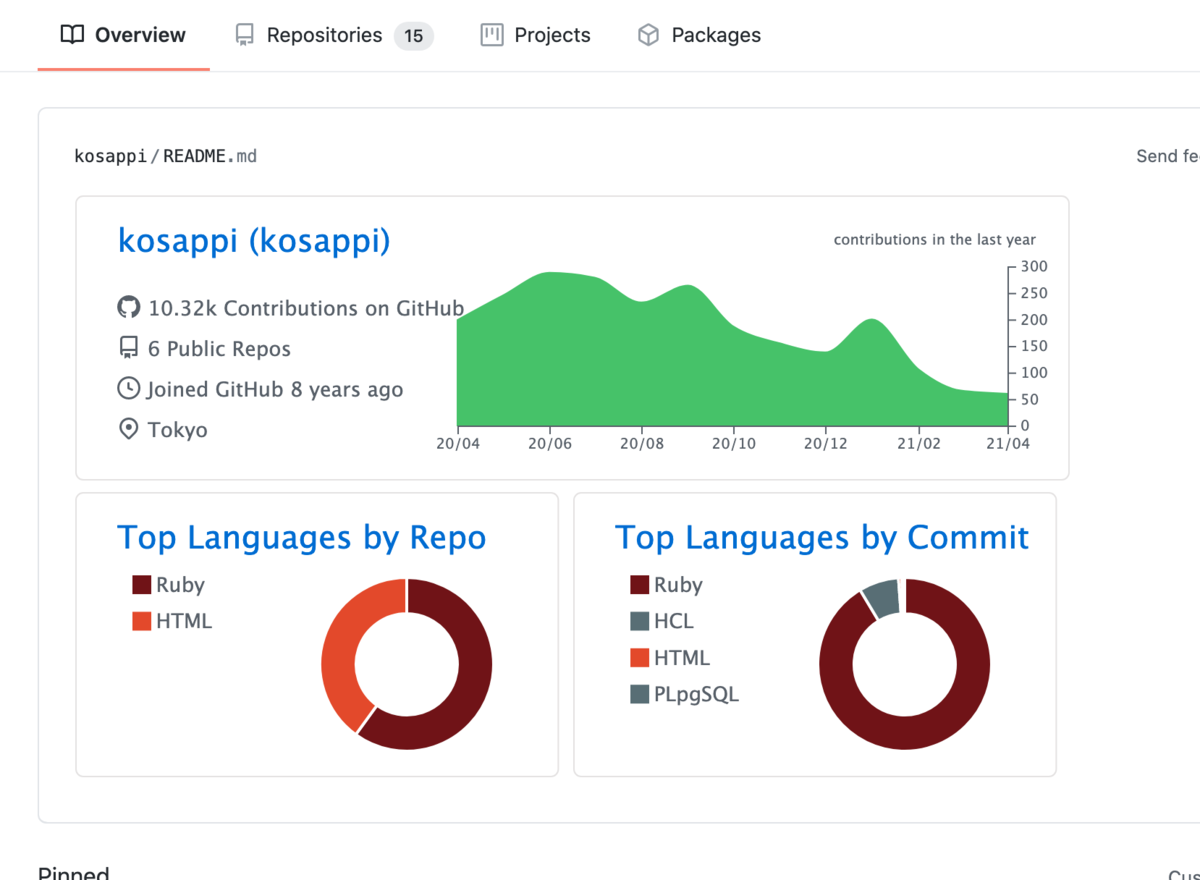Screen dimensions: 1200x880
Task: Switch to the Projects tab
Action: (551, 34)
